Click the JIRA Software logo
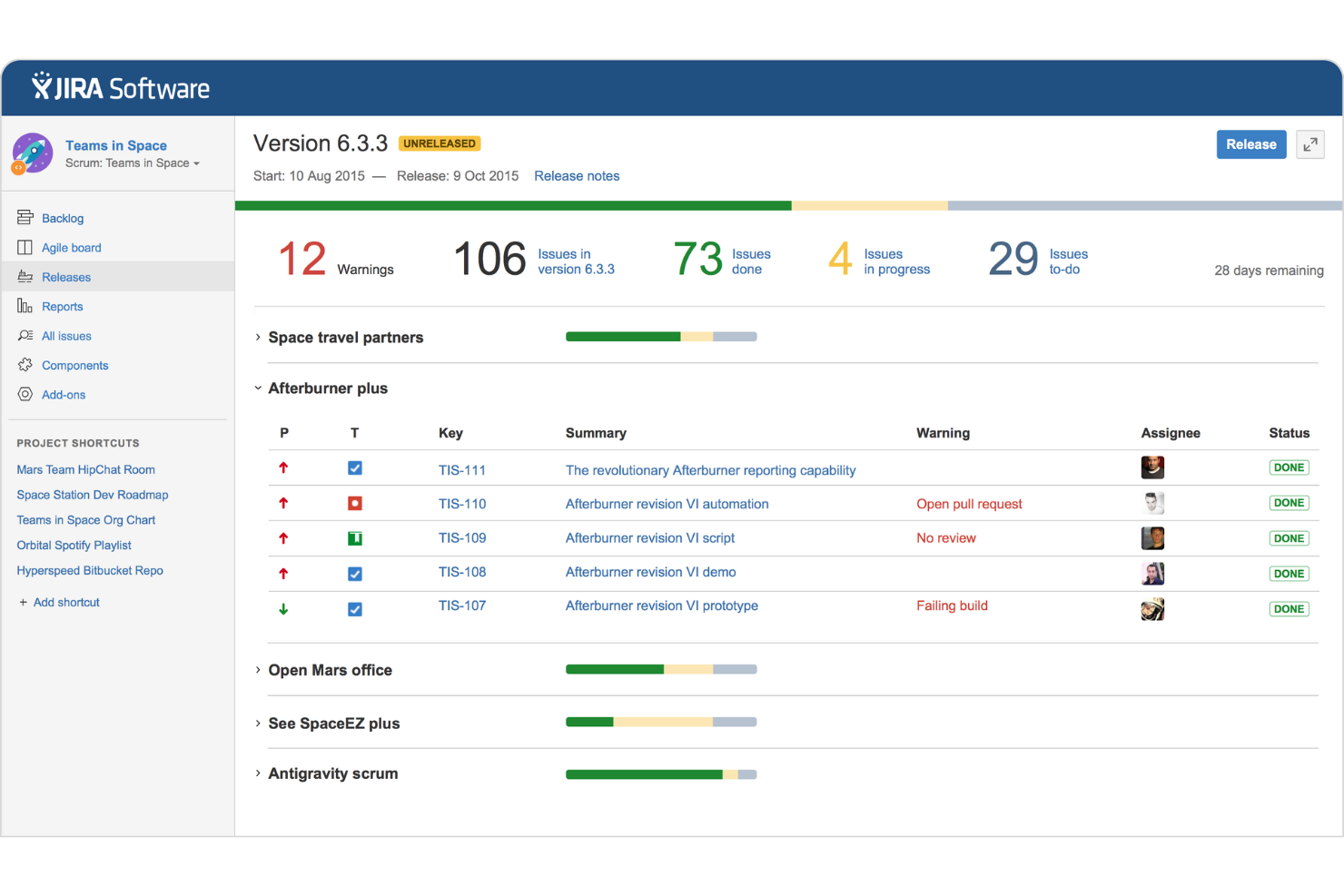Image resolution: width=1344 pixels, height=896 pixels. tap(121, 87)
